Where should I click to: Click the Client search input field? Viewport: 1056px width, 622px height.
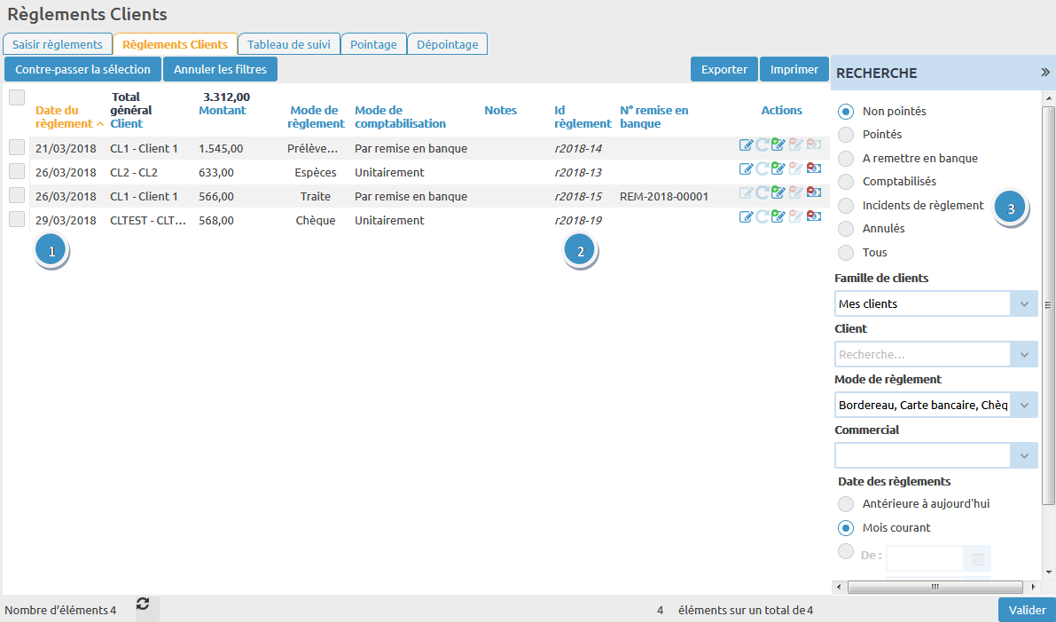click(x=922, y=355)
